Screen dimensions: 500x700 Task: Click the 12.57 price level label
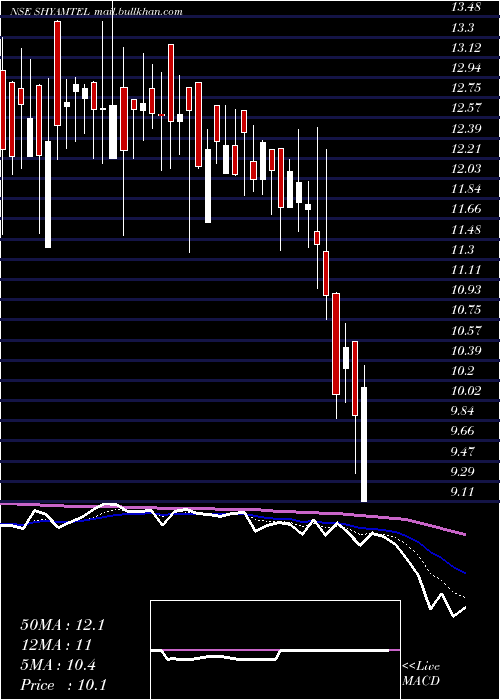click(x=466, y=108)
